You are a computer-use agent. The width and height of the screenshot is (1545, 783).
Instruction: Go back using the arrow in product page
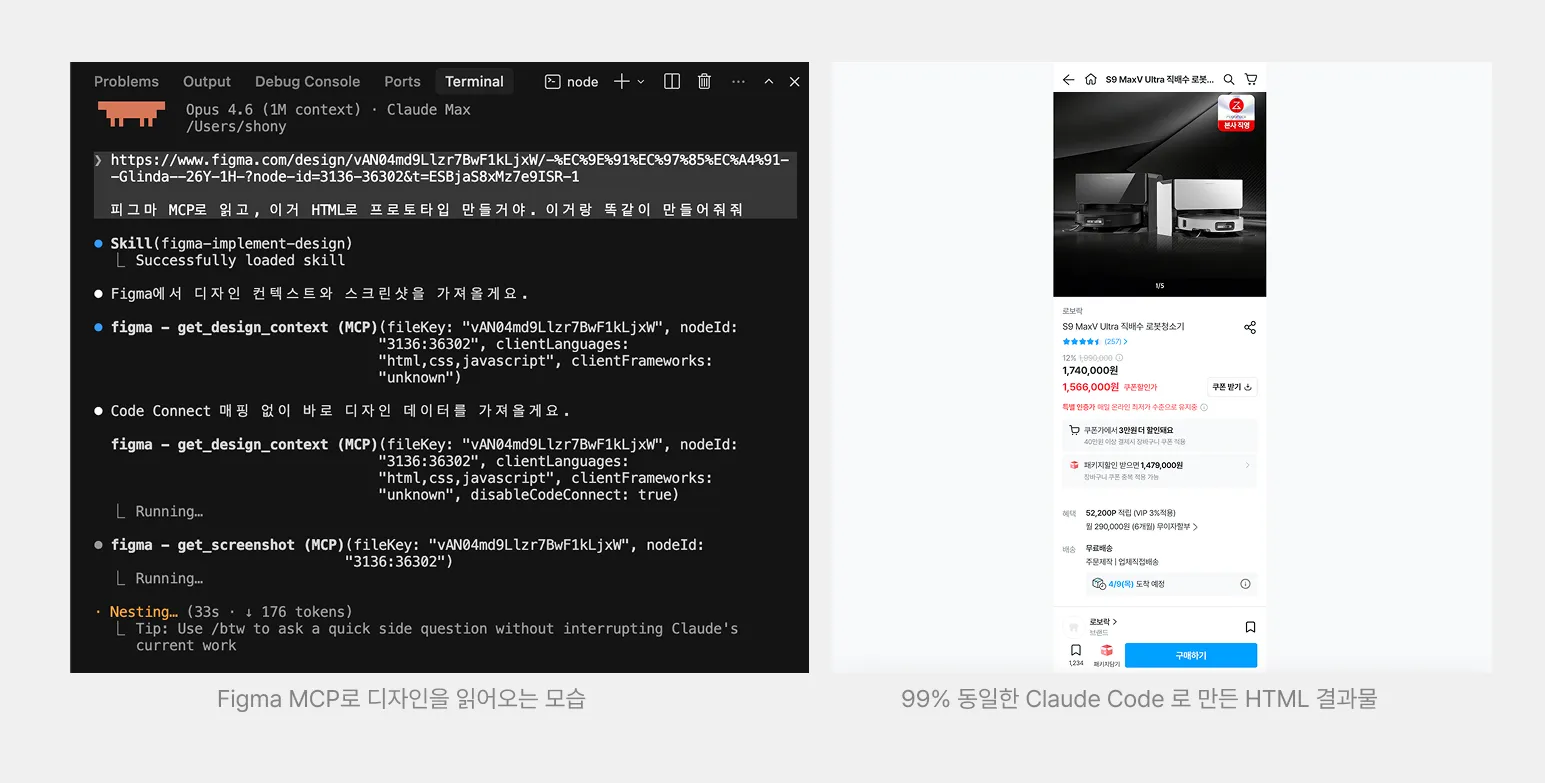coord(1068,79)
